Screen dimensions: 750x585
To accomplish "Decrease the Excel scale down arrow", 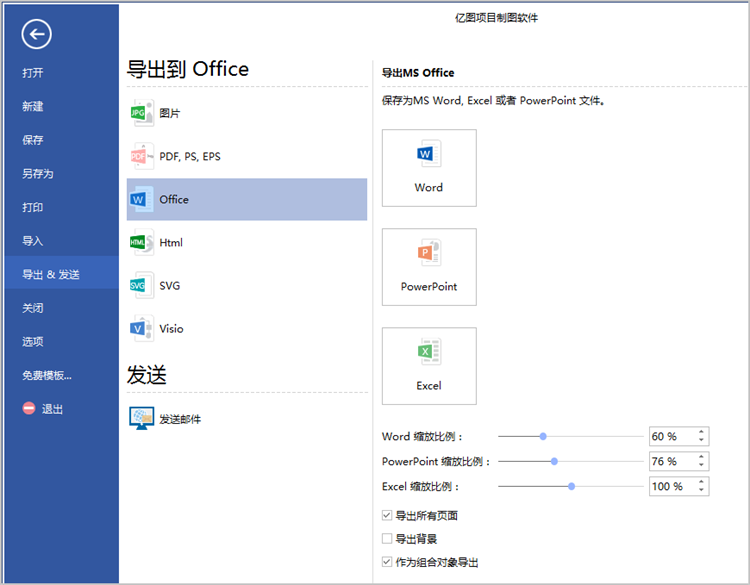I will tap(701, 490).
